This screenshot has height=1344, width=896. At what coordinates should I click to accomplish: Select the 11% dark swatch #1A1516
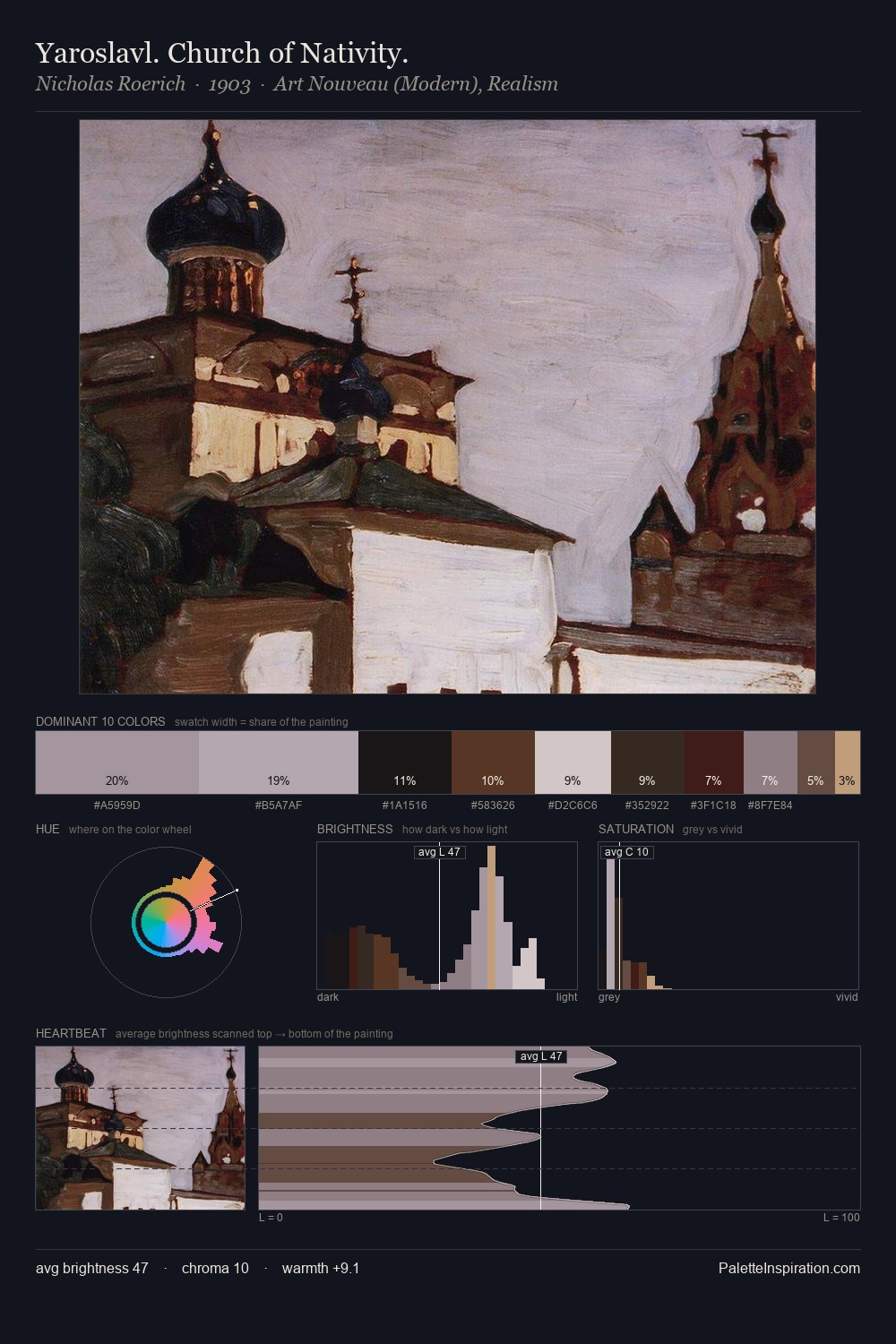405,762
